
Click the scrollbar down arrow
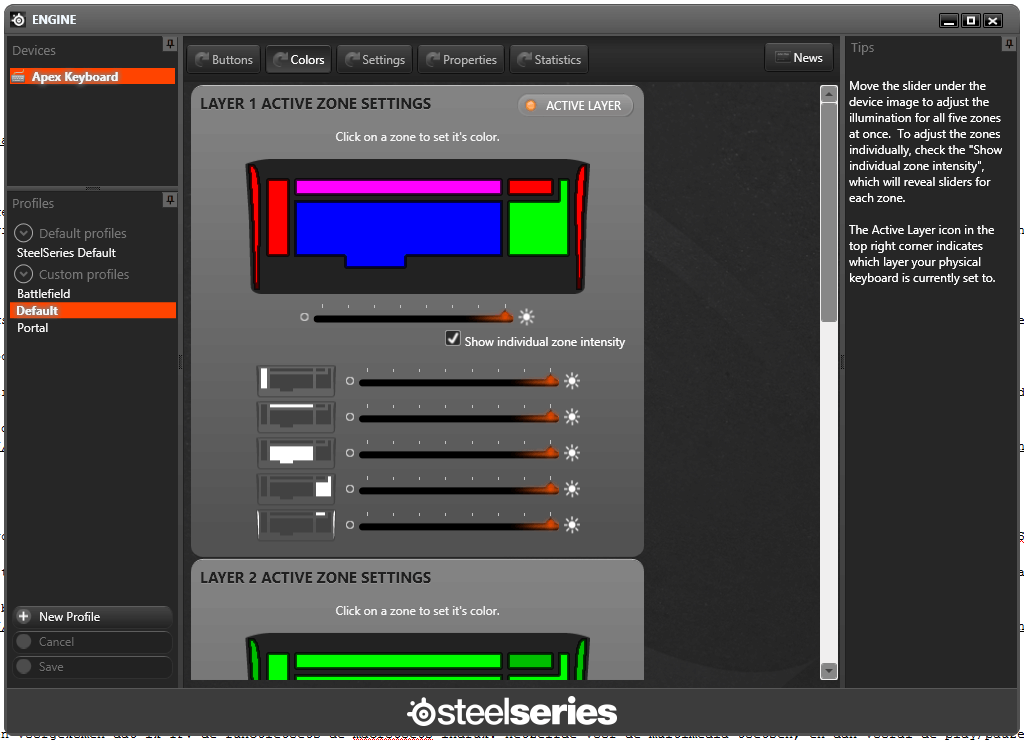click(x=829, y=671)
